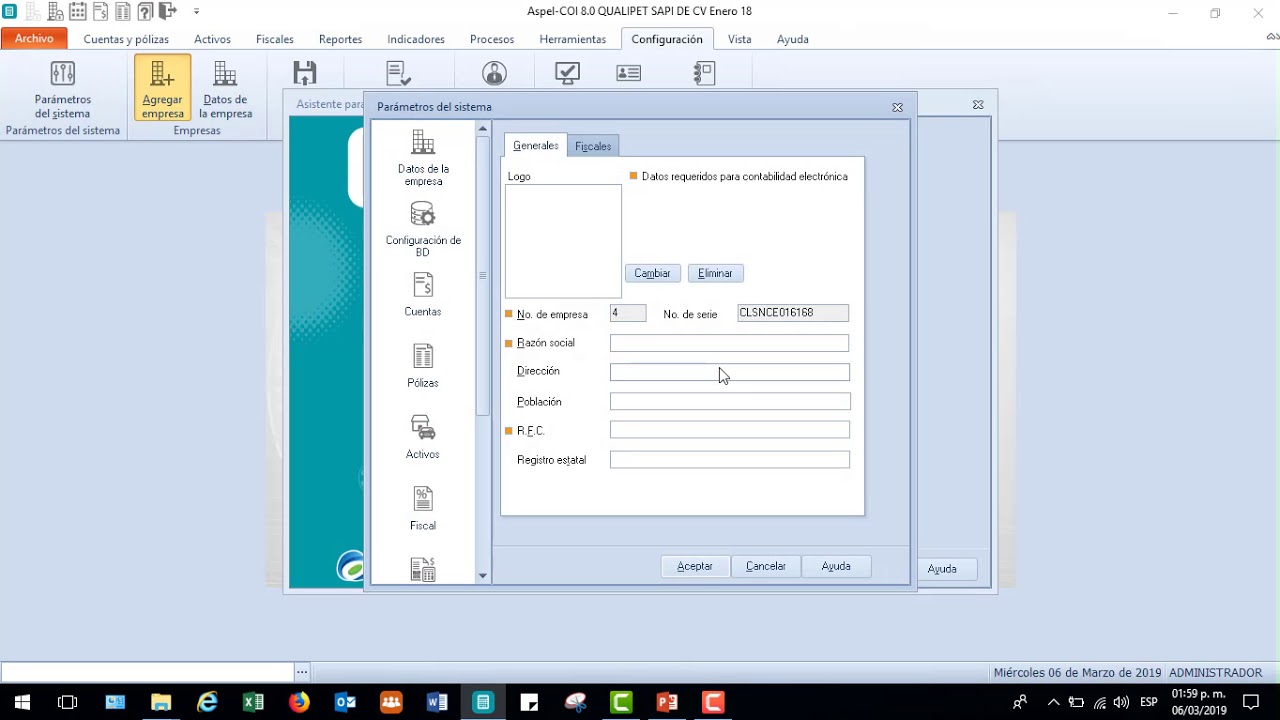The height and width of the screenshot is (720, 1280).
Task: Click Windows Start button
Action: 22,702
